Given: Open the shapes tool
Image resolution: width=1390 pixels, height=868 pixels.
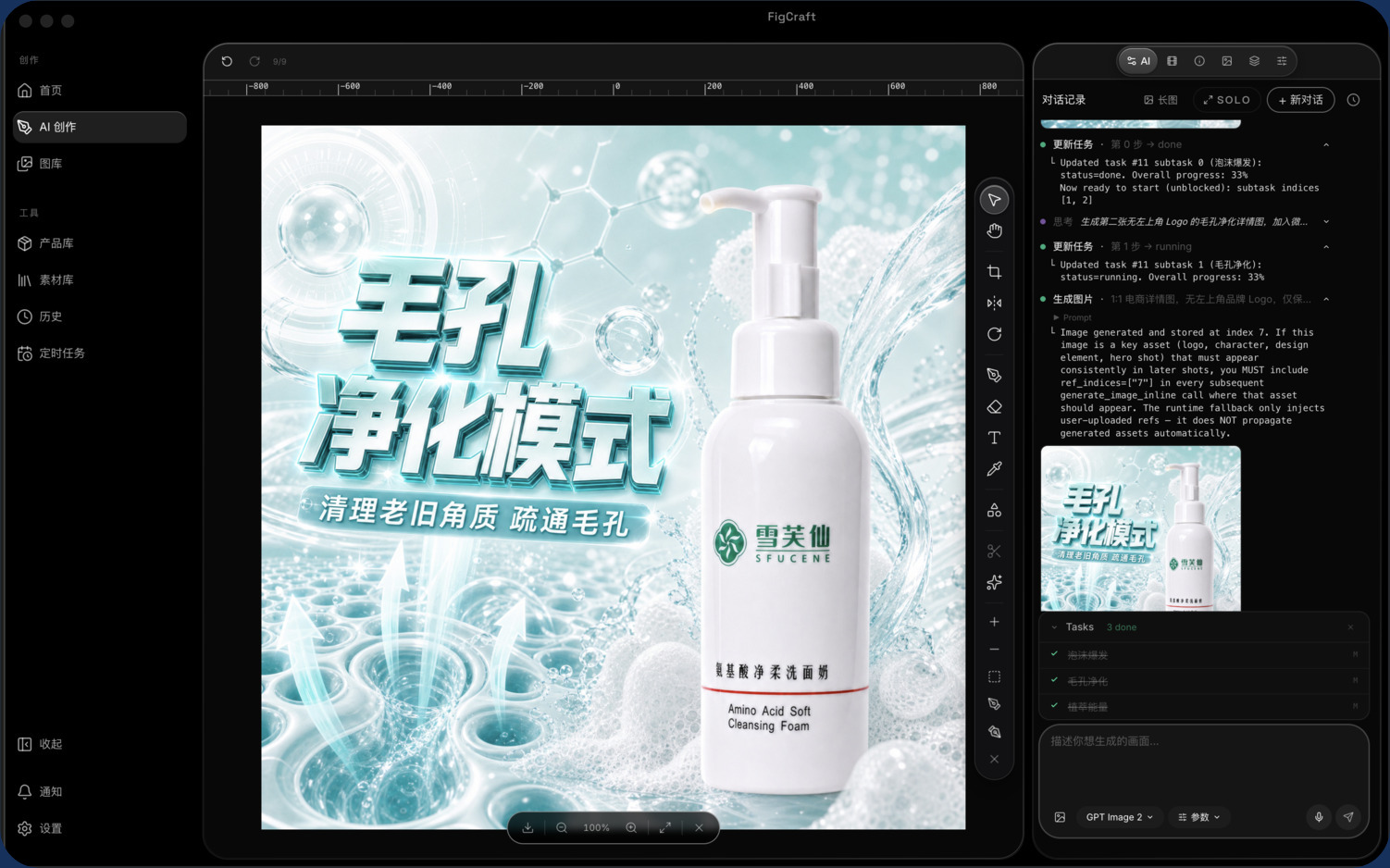Looking at the screenshot, I should (x=994, y=510).
